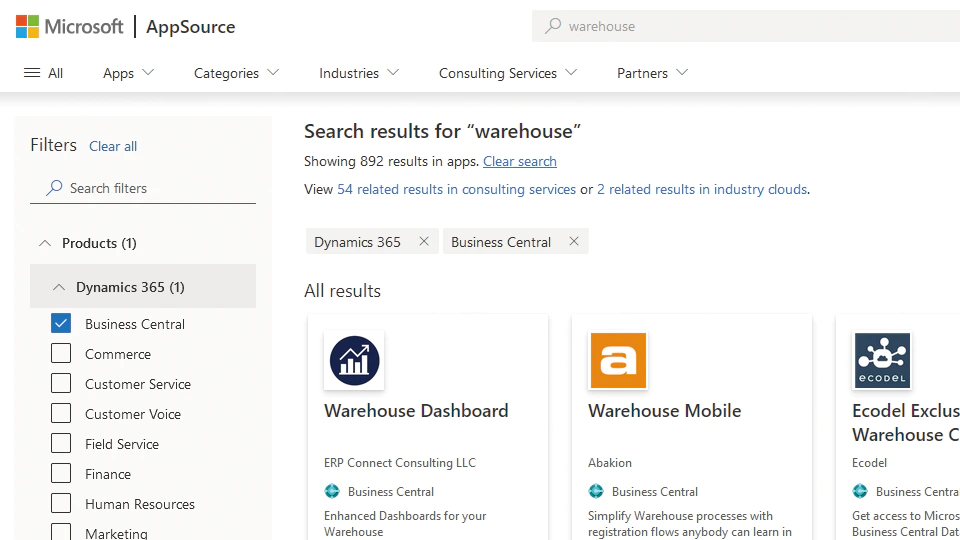Check the Field Service checkbox
This screenshot has width=960, height=540.
click(x=61, y=443)
